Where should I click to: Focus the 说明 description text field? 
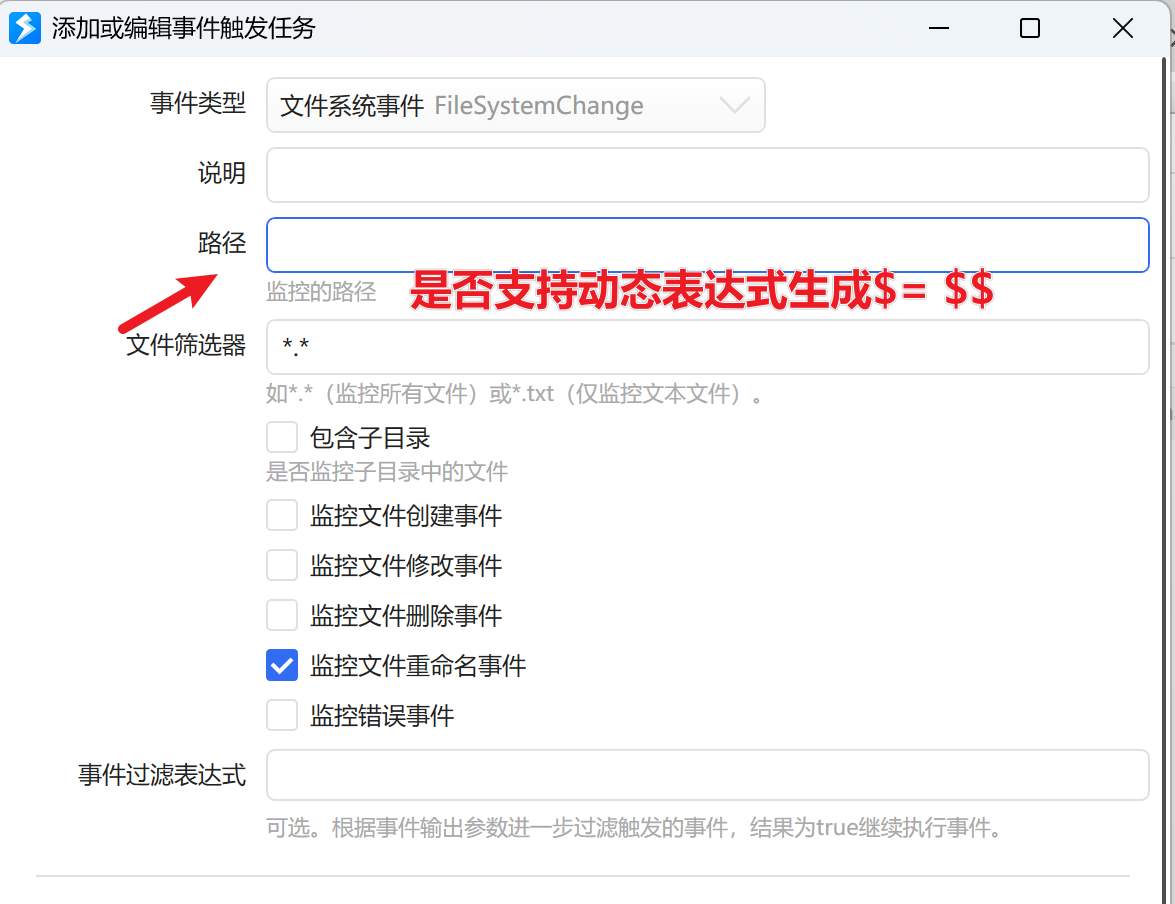707,175
